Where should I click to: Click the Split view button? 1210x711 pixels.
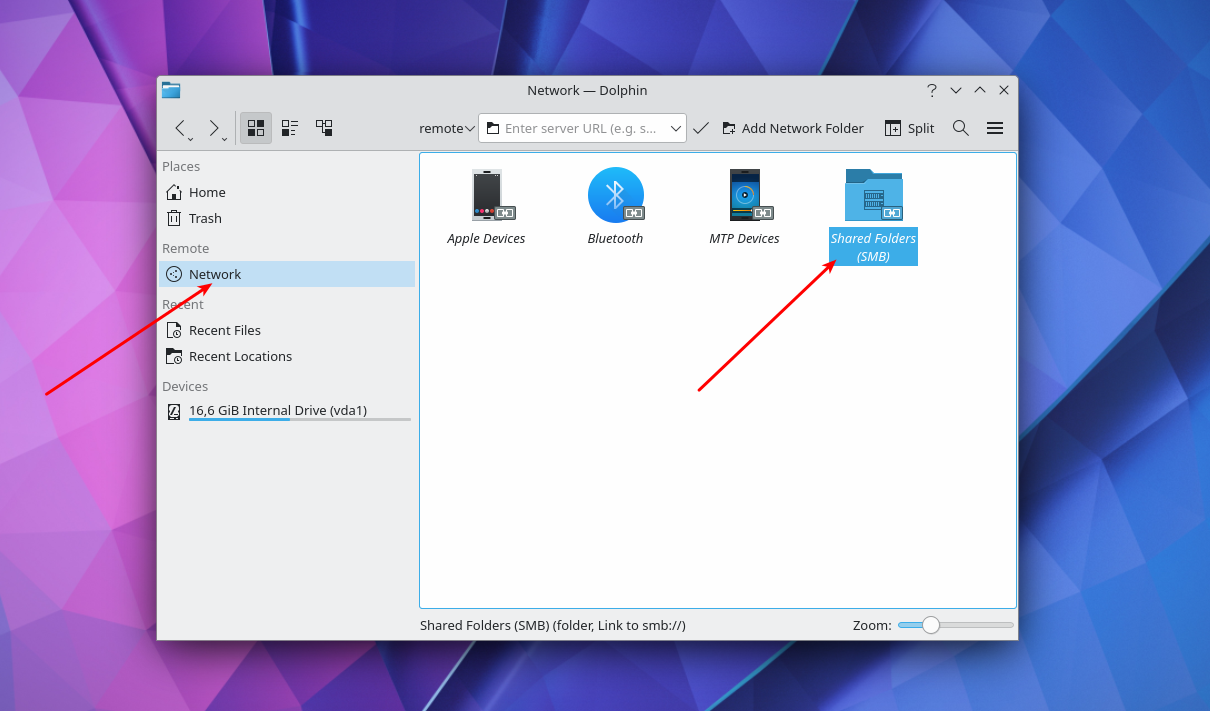click(x=909, y=128)
